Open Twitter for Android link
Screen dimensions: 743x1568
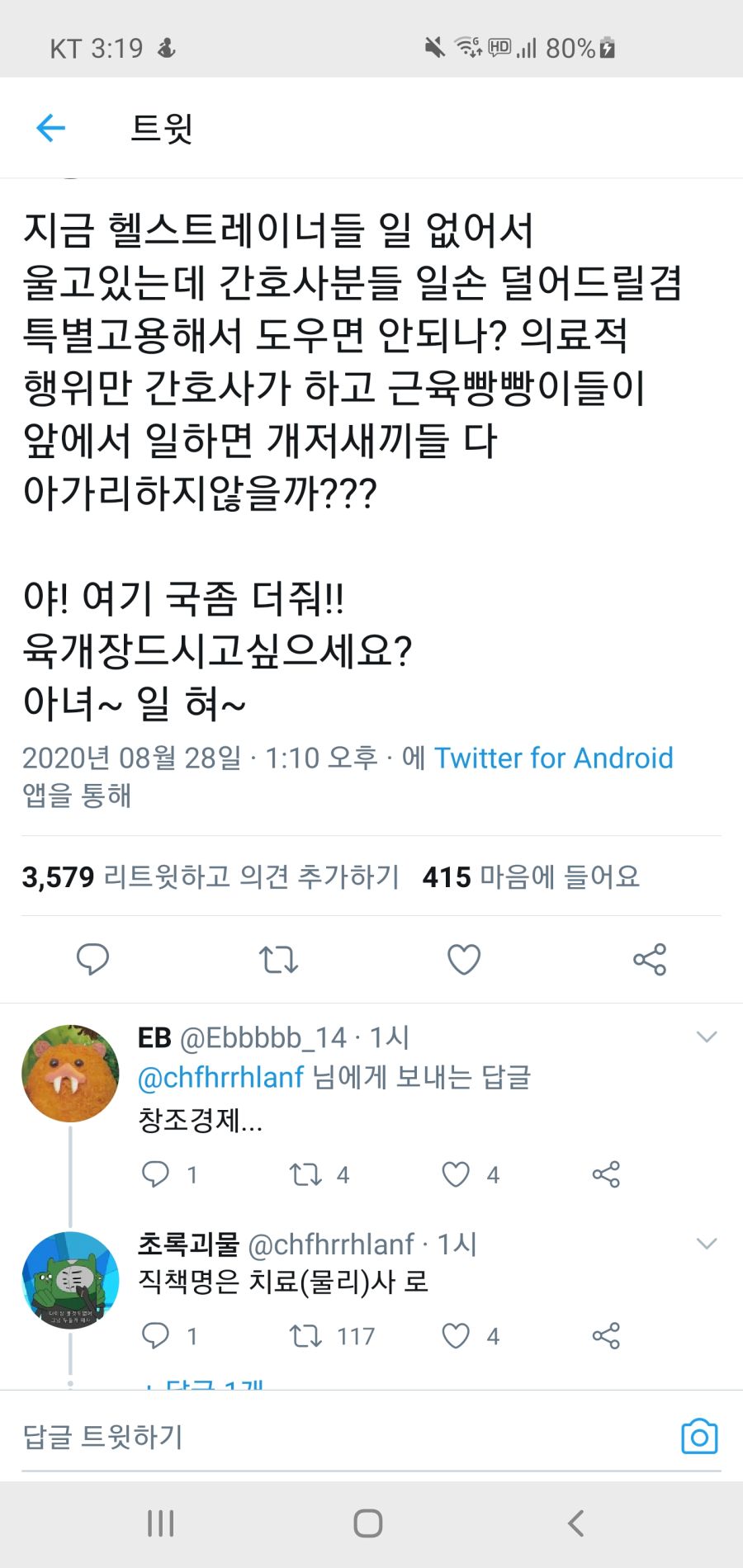[x=552, y=758]
